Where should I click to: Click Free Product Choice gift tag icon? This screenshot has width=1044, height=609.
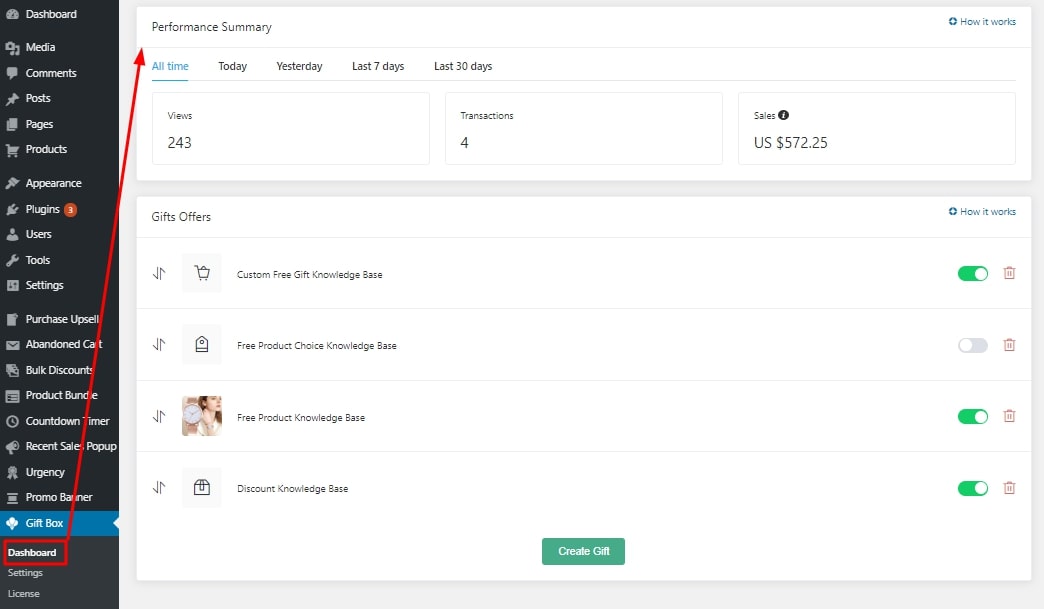point(202,345)
